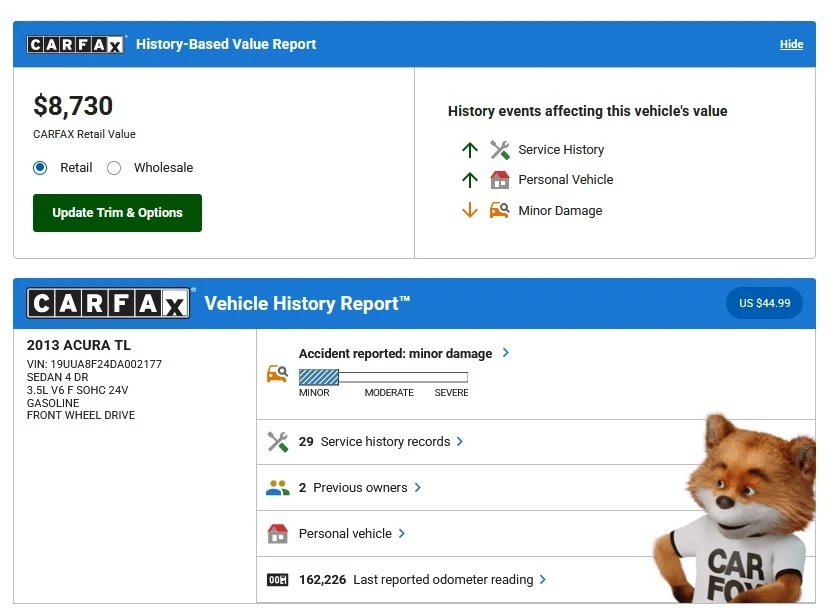Click History events affecting this vehicle's value heading
This screenshot has height=616, width=836.
point(588,111)
